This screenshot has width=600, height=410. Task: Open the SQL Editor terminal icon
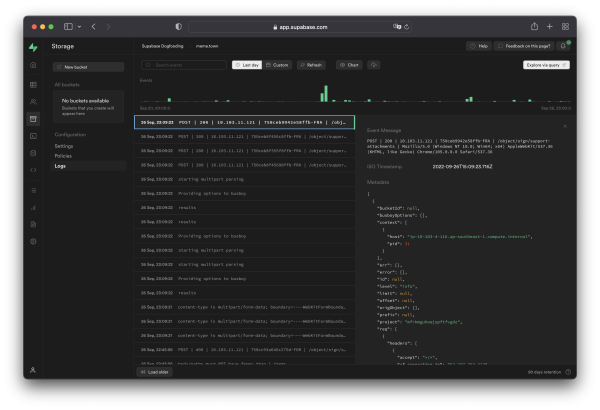(33, 135)
